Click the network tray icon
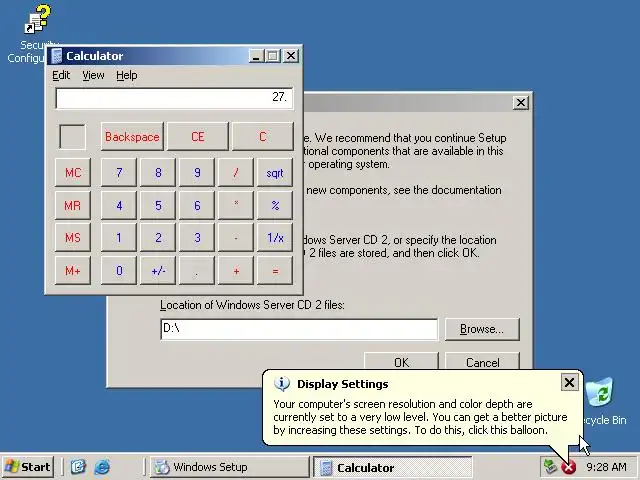This screenshot has width=640, height=480. 550,467
